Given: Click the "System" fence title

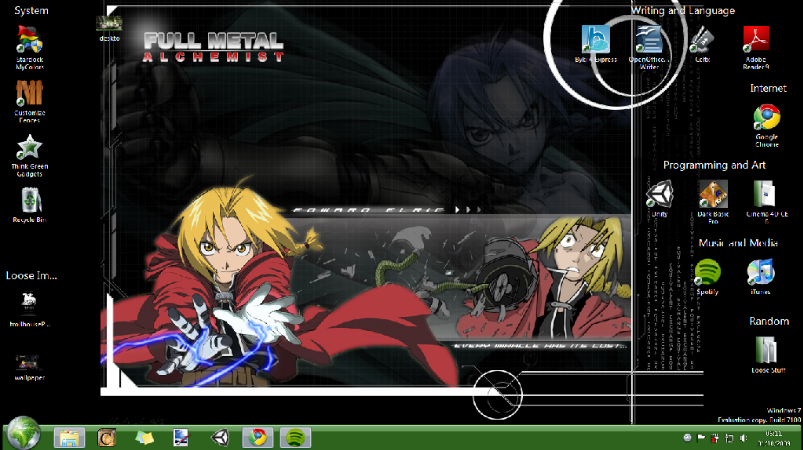Looking at the screenshot, I should 31,10.
